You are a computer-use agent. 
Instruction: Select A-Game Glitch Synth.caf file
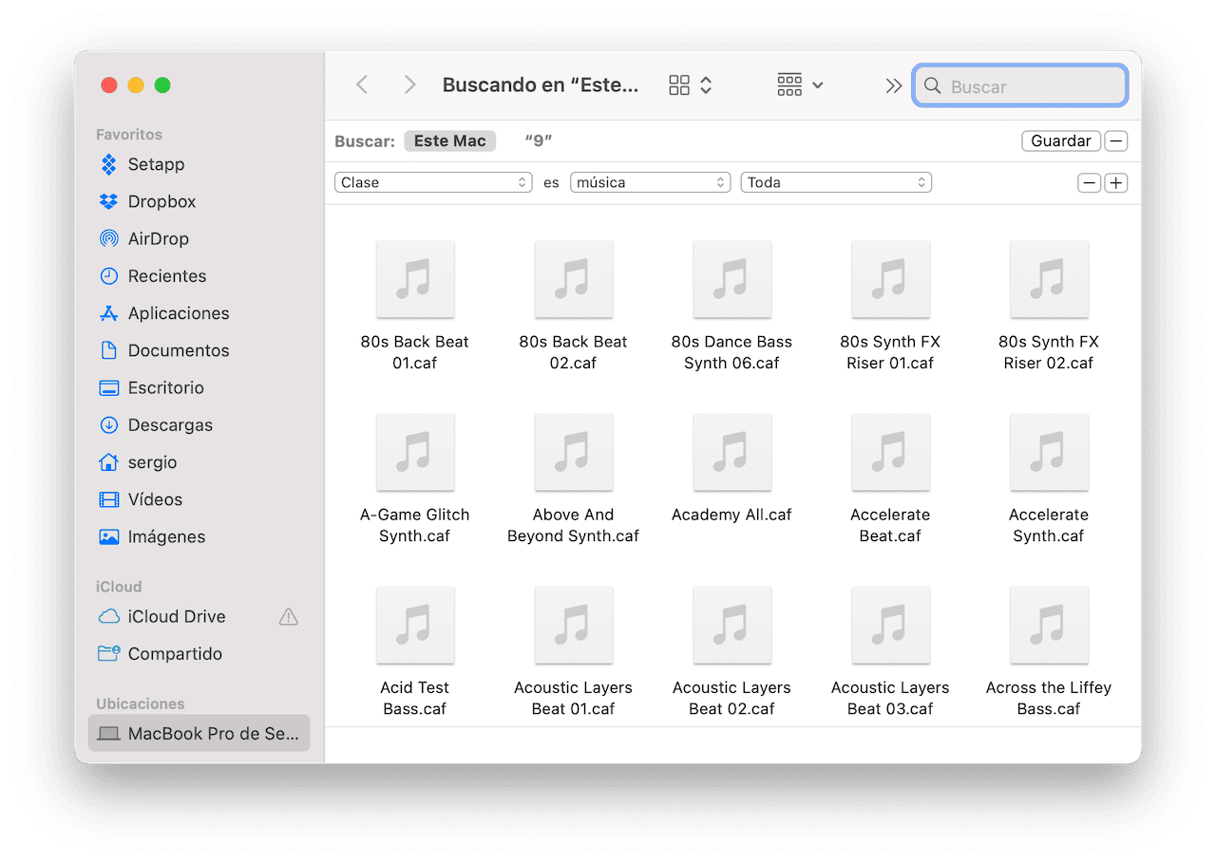pos(415,478)
